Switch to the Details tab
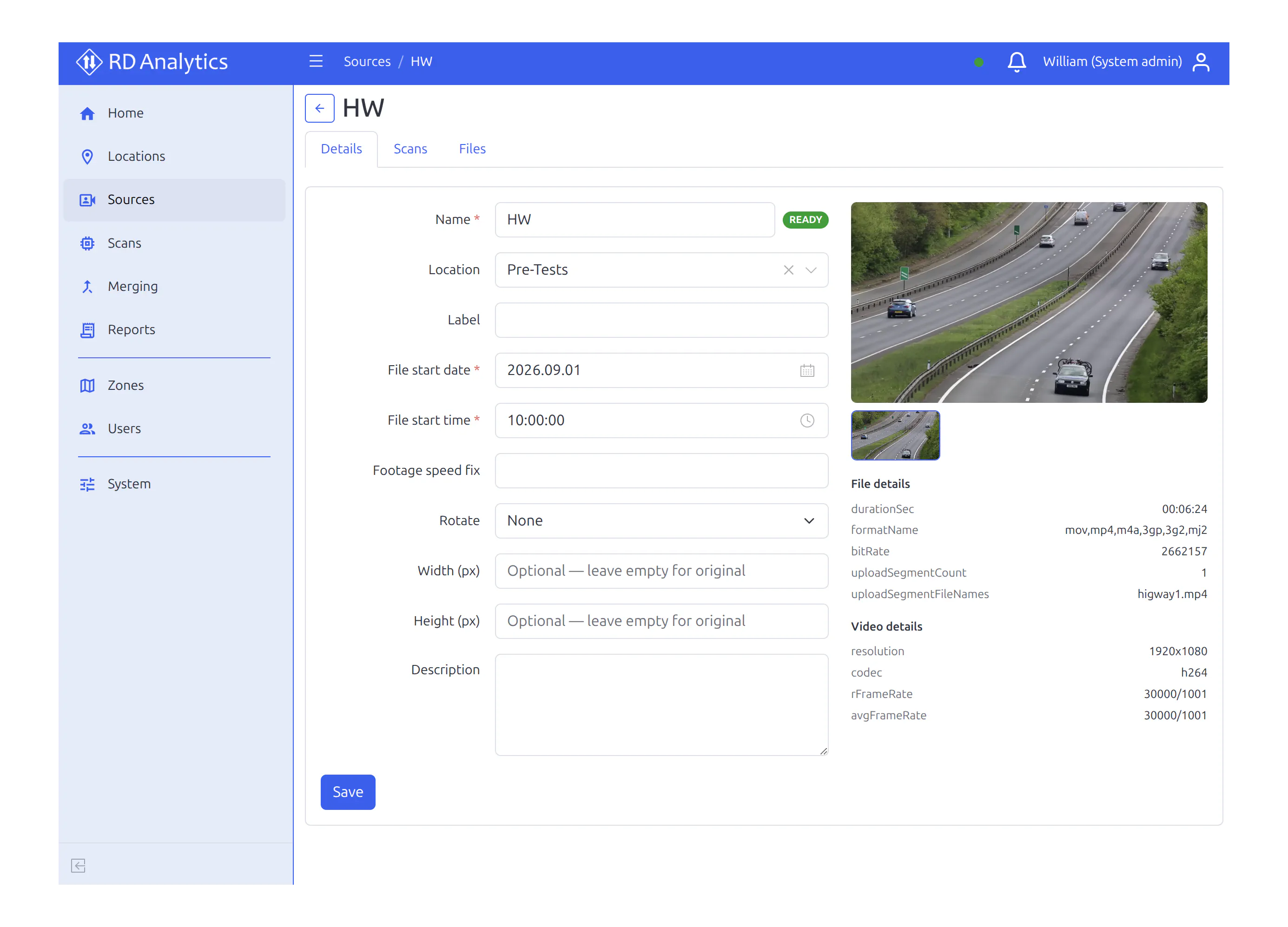1288x927 pixels. [341, 149]
